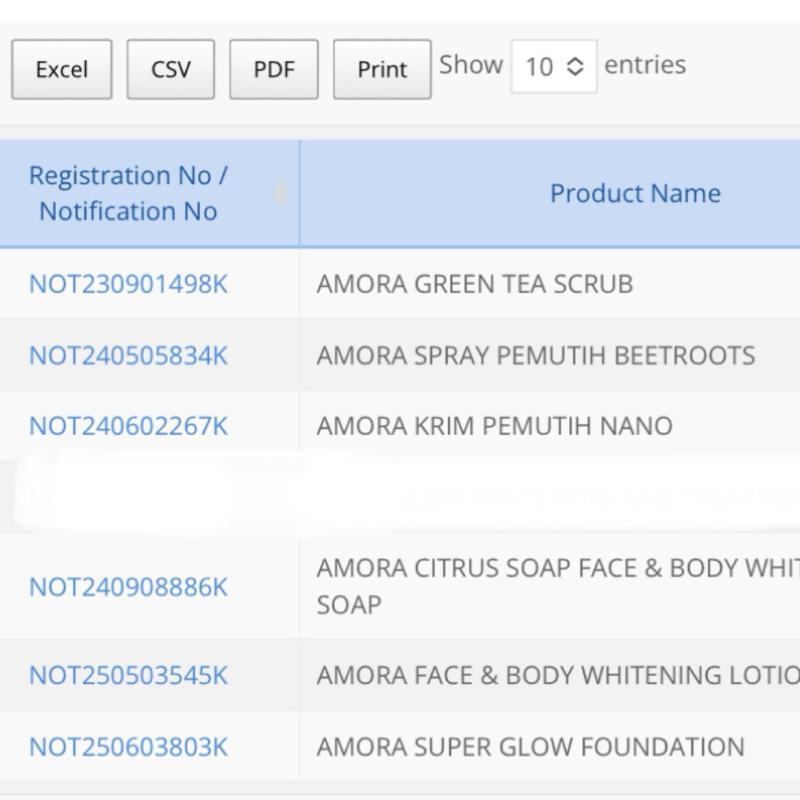This screenshot has width=800, height=800.
Task: Download the table as PDF
Action: [x=273, y=69]
